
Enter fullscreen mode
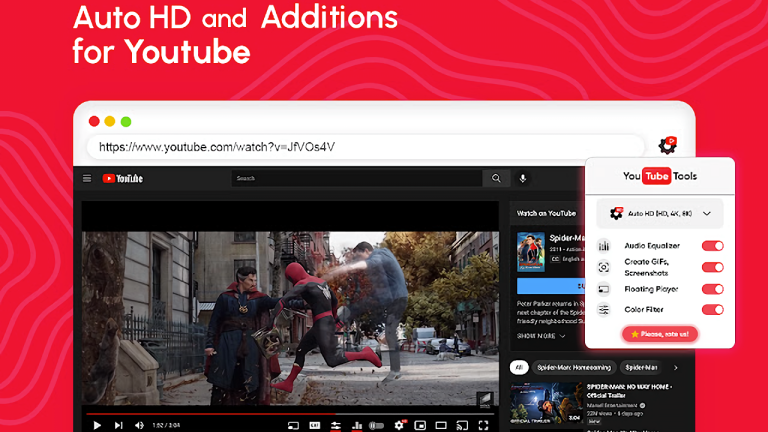pyautogui.click(x=483, y=425)
